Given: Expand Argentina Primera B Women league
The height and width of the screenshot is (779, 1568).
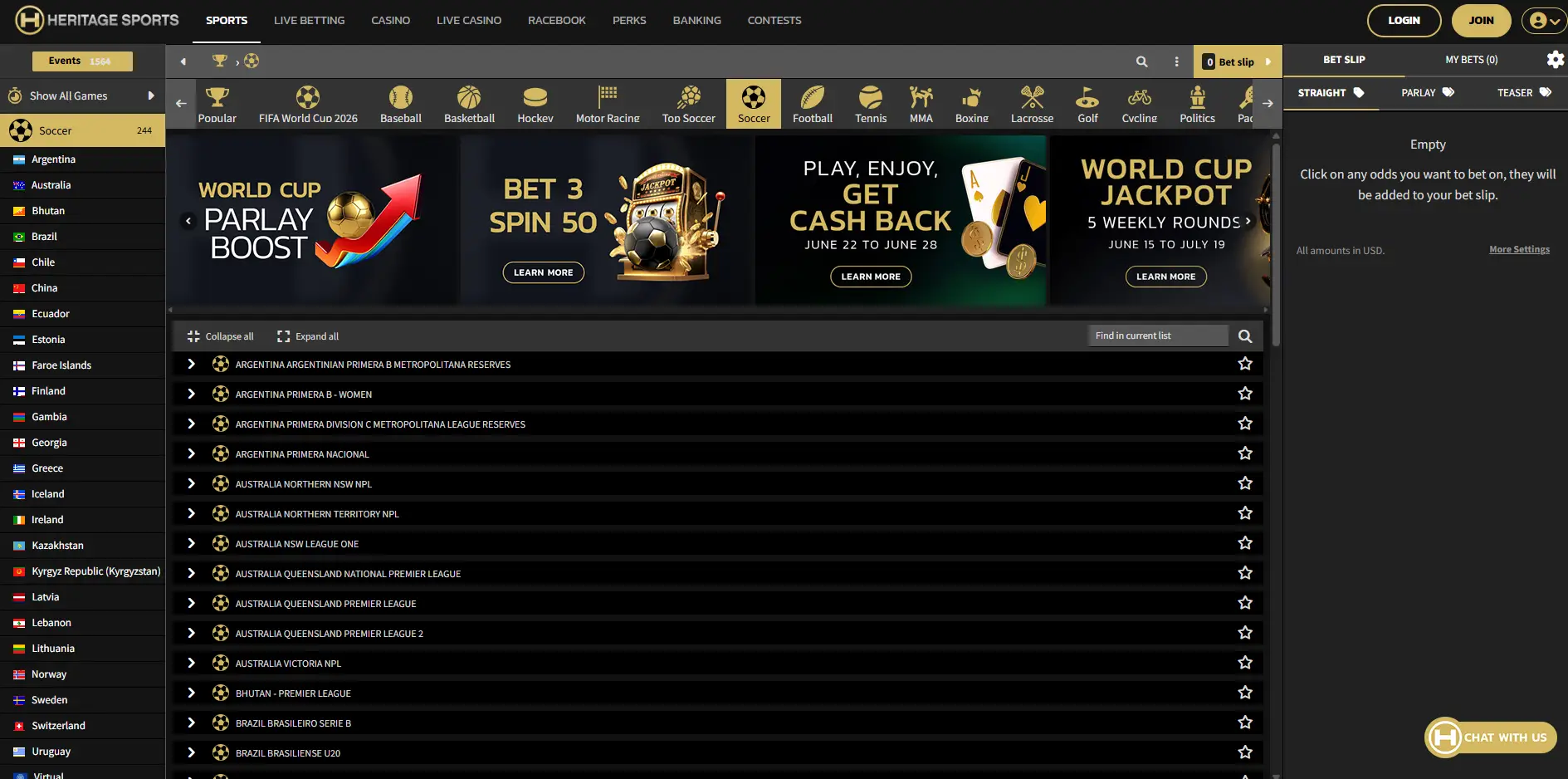Looking at the screenshot, I should (x=192, y=394).
